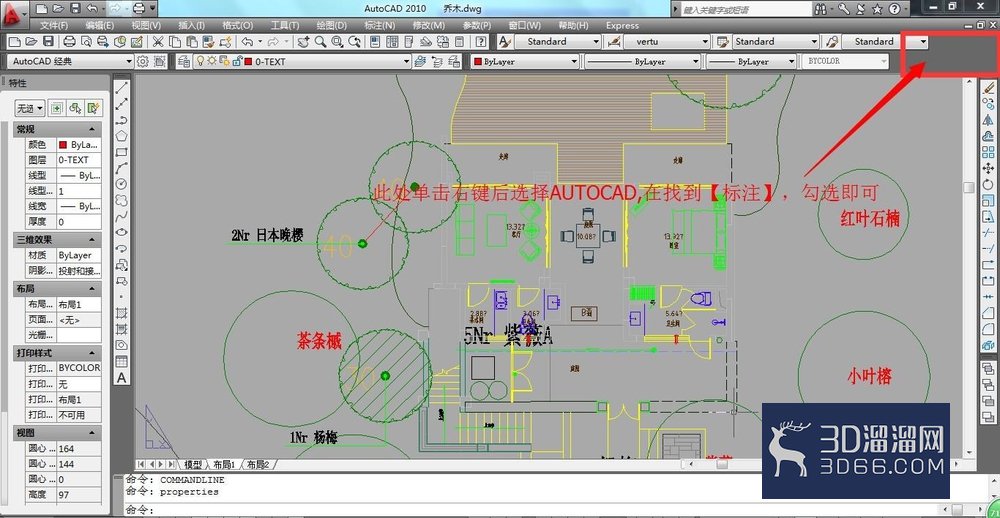1000x518 pixels.
Task: Click the Save file icon
Action: tap(48, 41)
